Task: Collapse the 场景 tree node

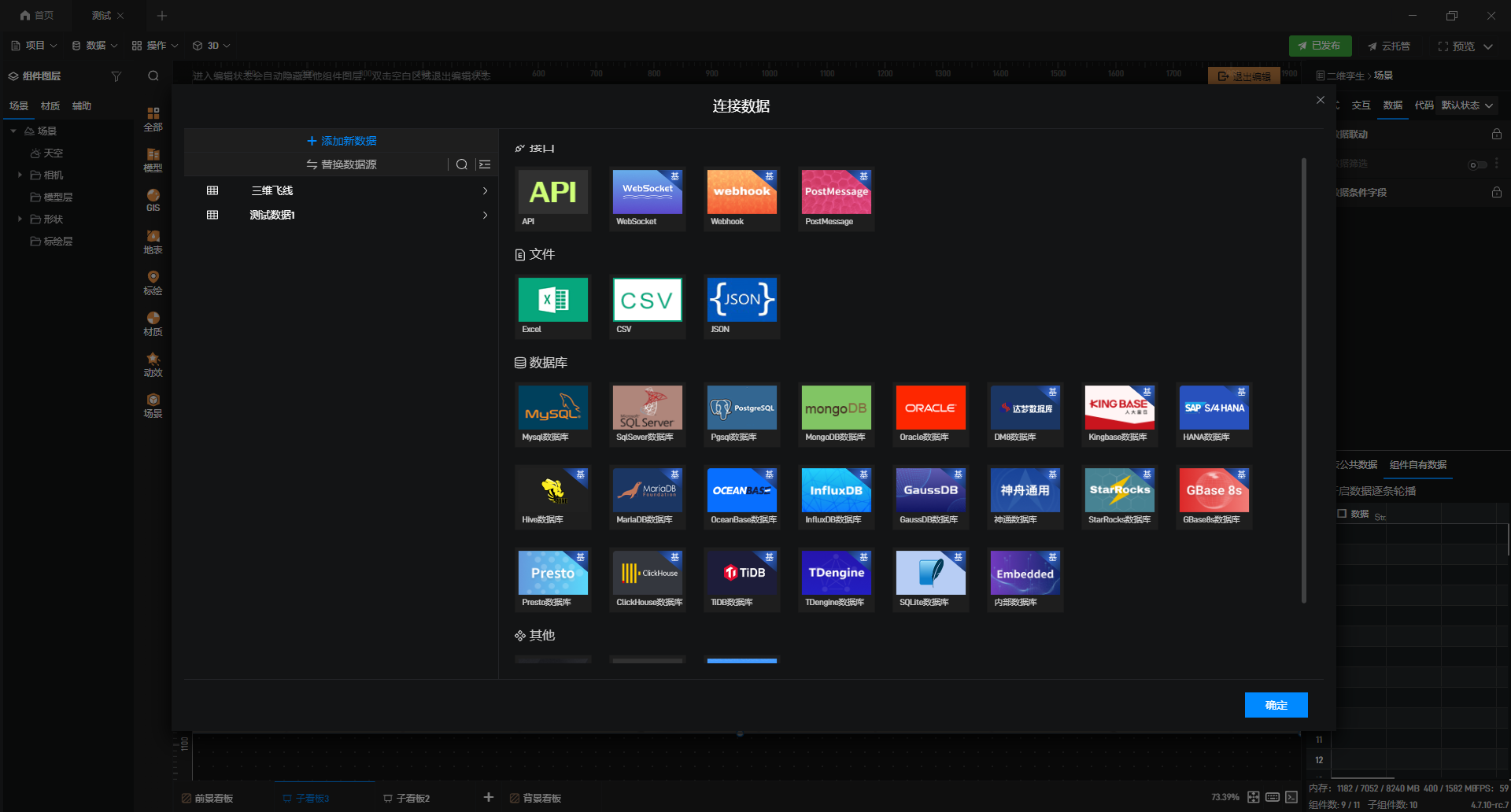Action: tap(13, 131)
